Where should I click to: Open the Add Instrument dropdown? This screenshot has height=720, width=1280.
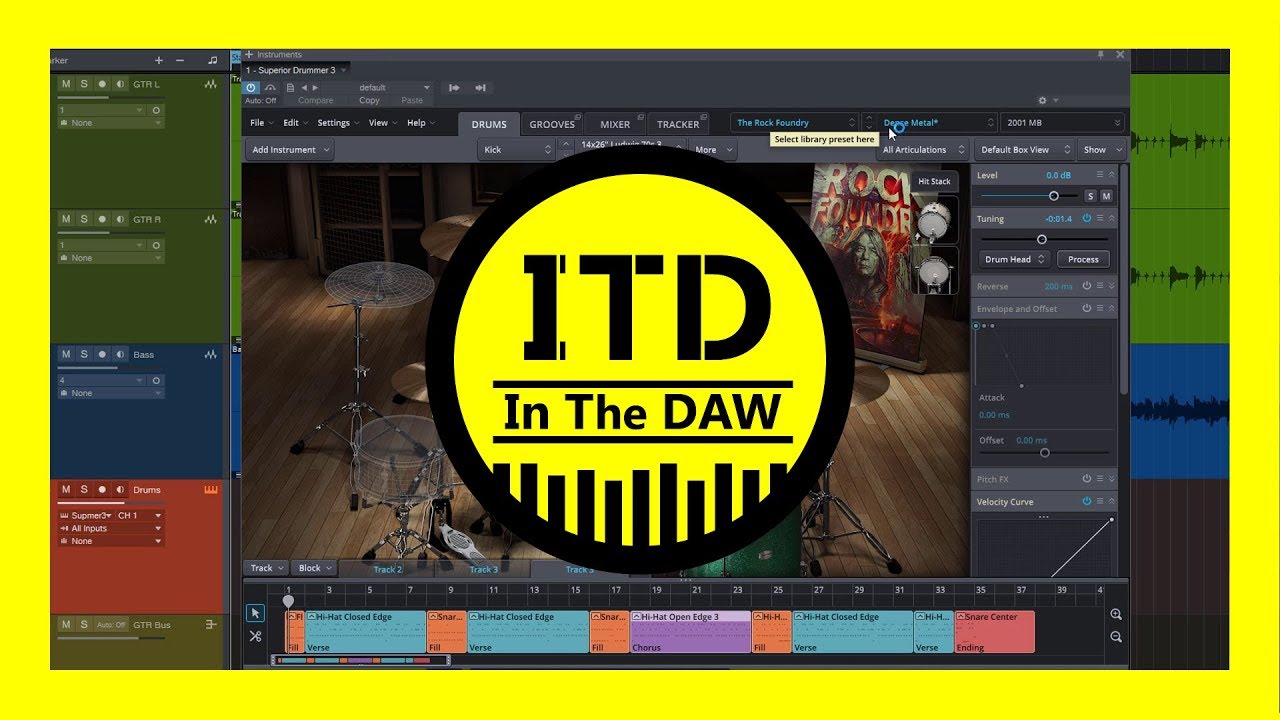(x=289, y=150)
